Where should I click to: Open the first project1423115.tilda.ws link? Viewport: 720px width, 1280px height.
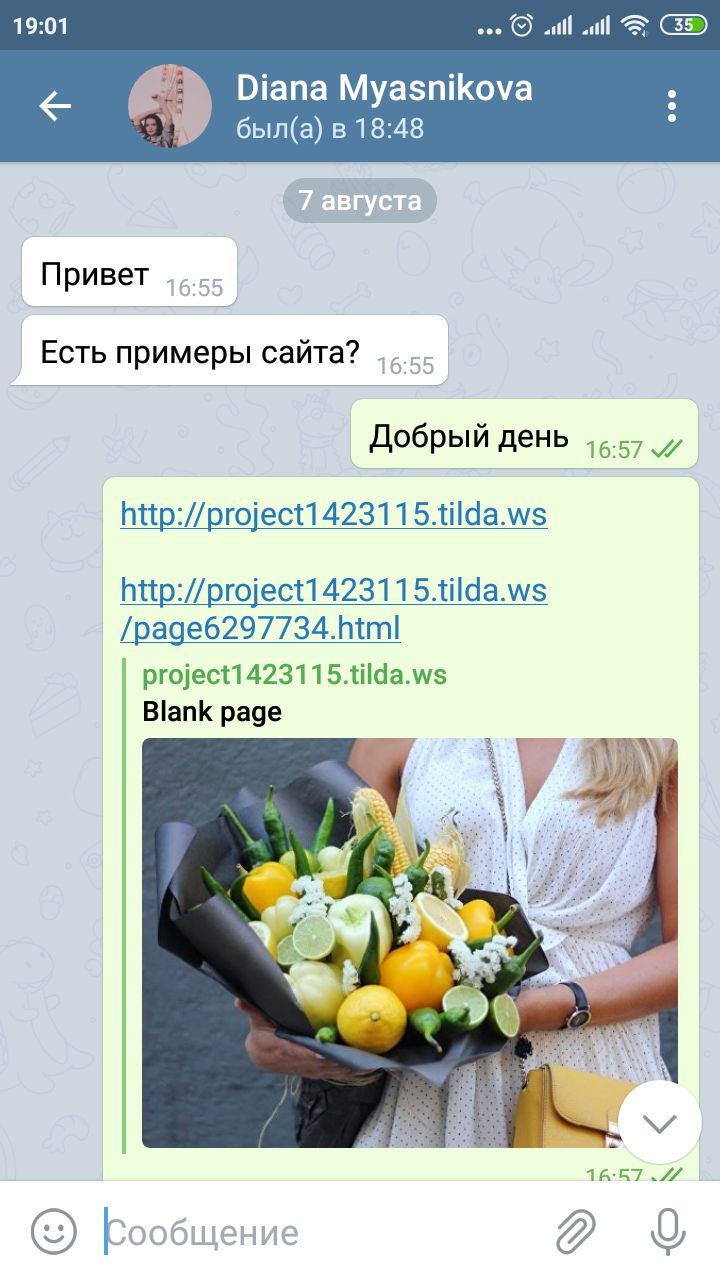[334, 515]
